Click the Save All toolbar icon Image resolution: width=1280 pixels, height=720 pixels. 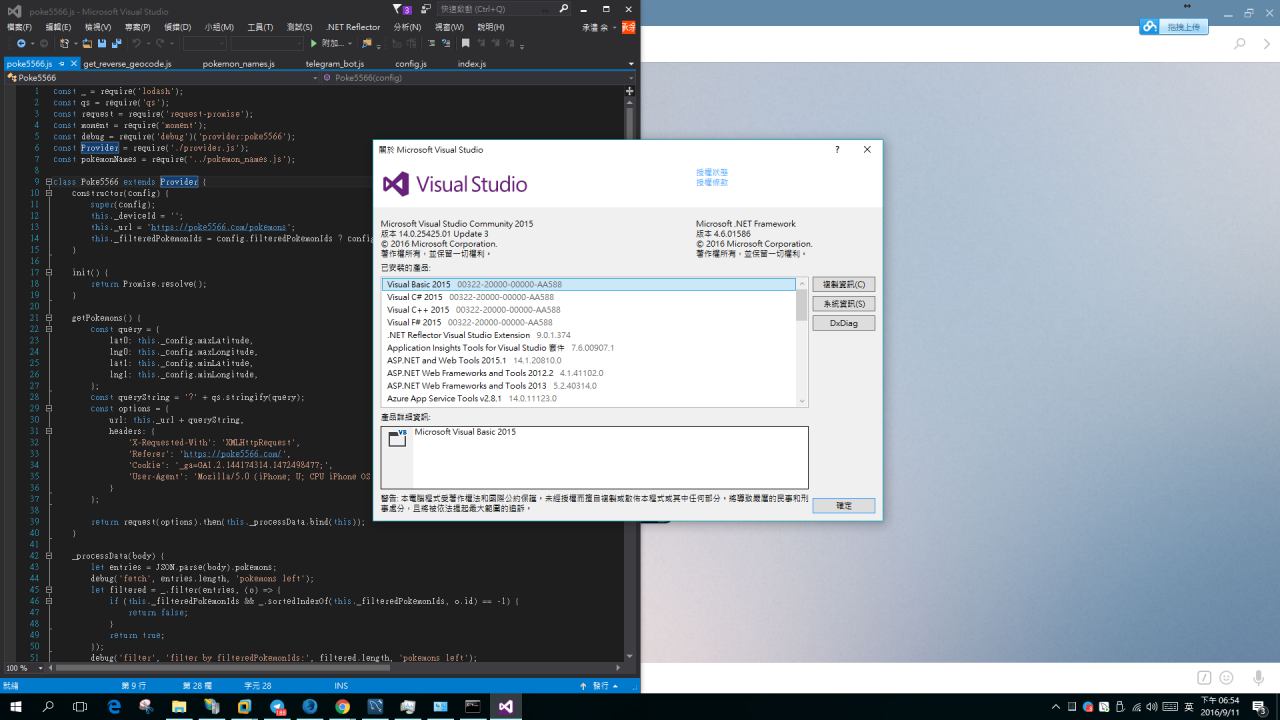(x=117, y=44)
